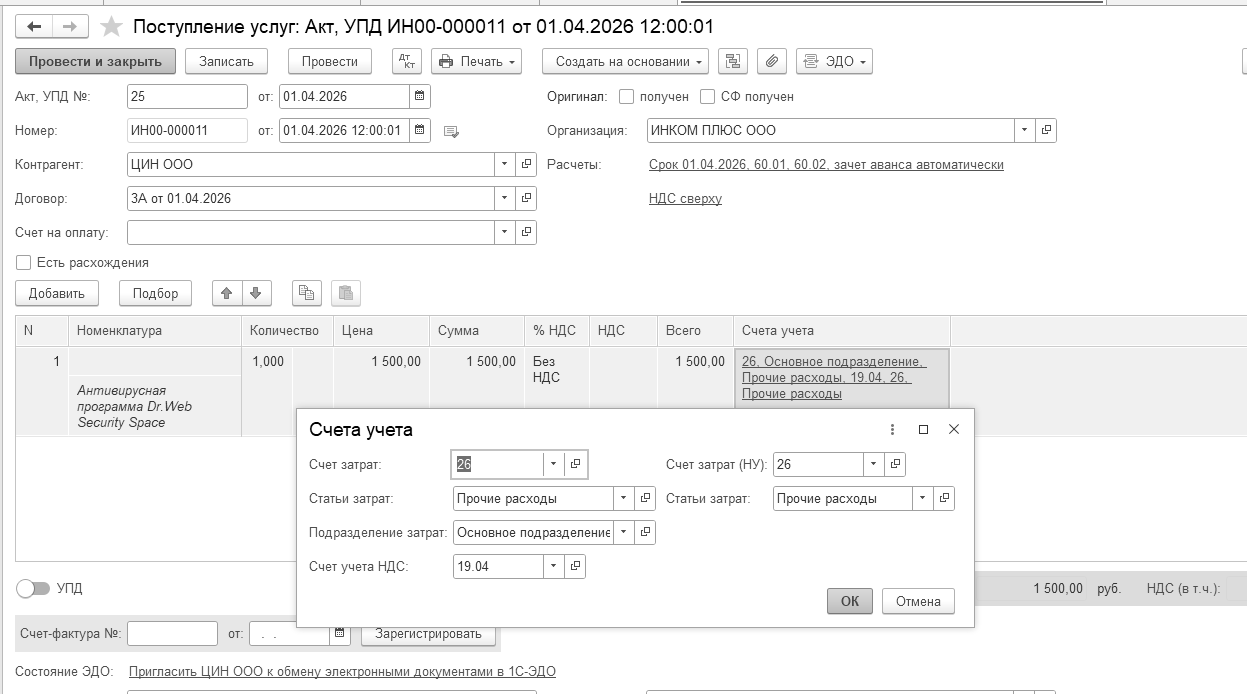
Task: Click Номер field ИН00-000011
Action: click(x=188, y=130)
